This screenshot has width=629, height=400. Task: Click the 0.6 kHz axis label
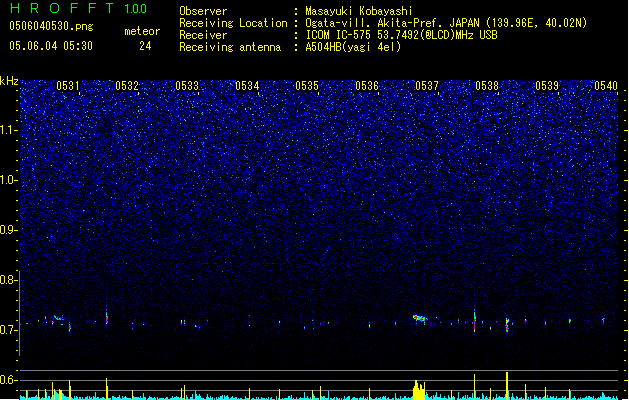click(x=8, y=380)
